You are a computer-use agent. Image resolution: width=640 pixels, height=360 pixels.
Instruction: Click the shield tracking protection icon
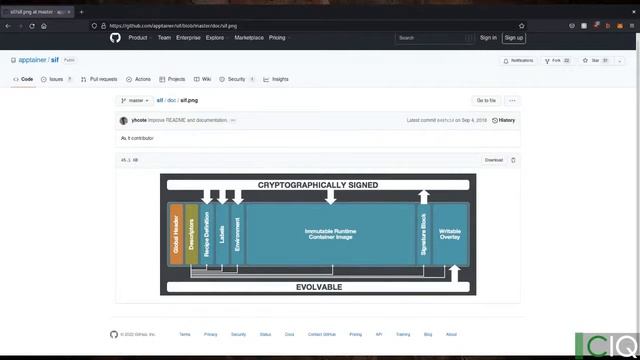(x=94, y=26)
